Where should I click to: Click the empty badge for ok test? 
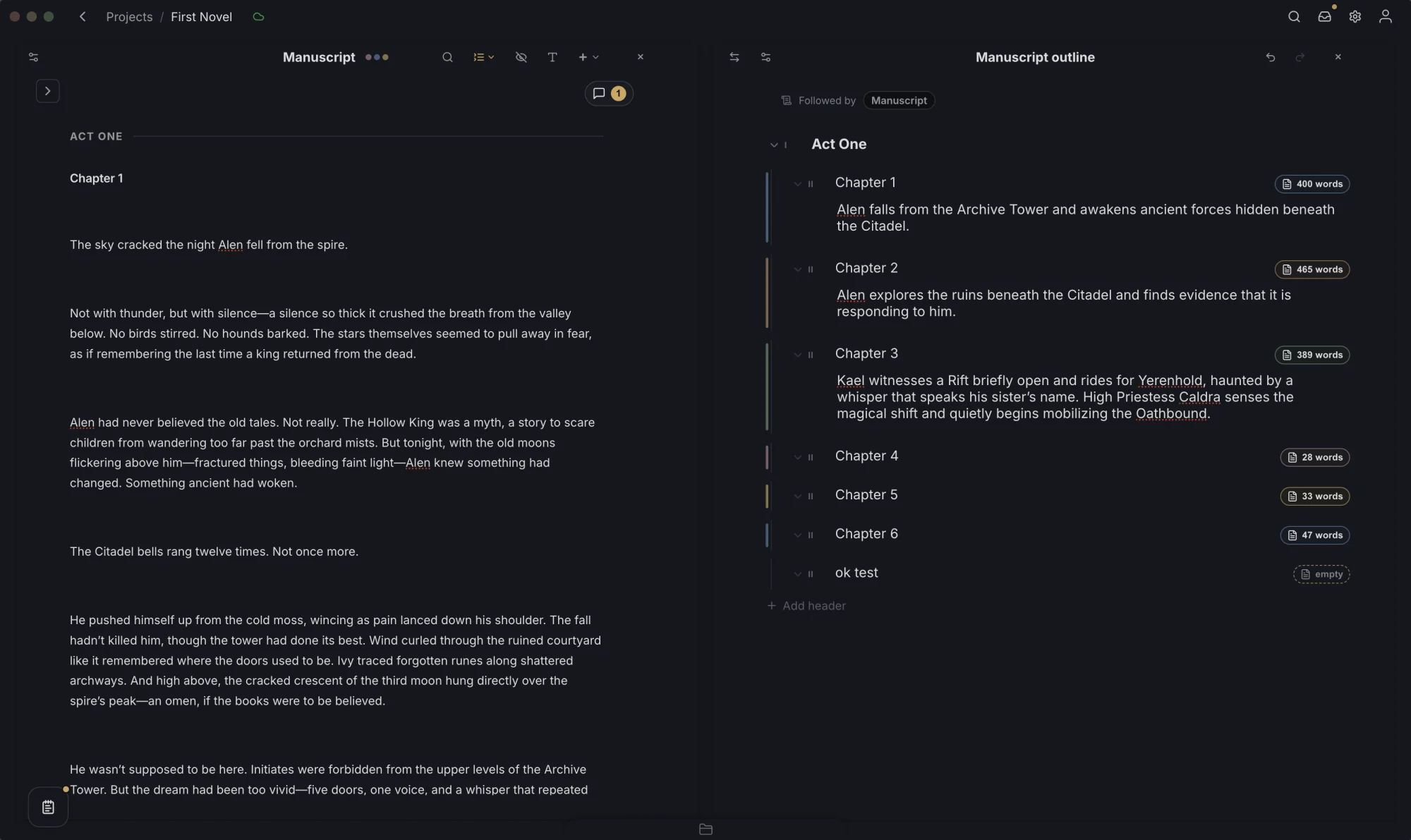coord(1321,574)
